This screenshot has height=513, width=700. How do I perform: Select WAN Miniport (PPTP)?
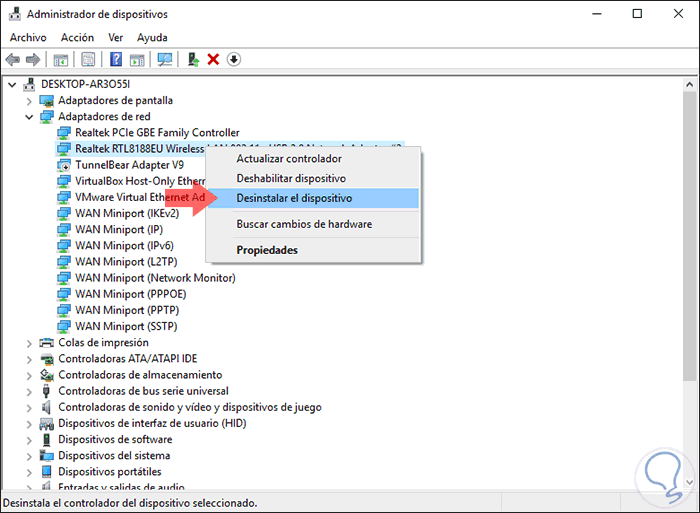127,310
